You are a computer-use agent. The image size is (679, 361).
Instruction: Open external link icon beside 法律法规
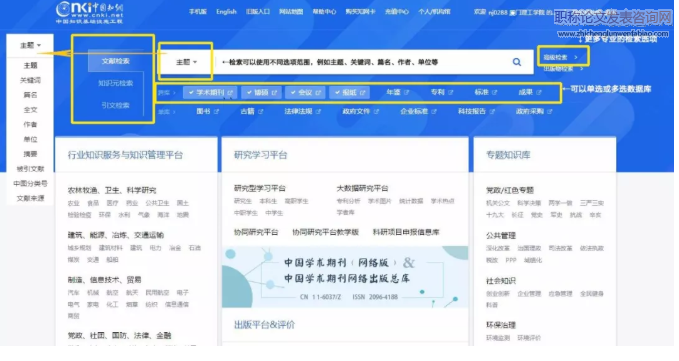(x=318, y=112)
